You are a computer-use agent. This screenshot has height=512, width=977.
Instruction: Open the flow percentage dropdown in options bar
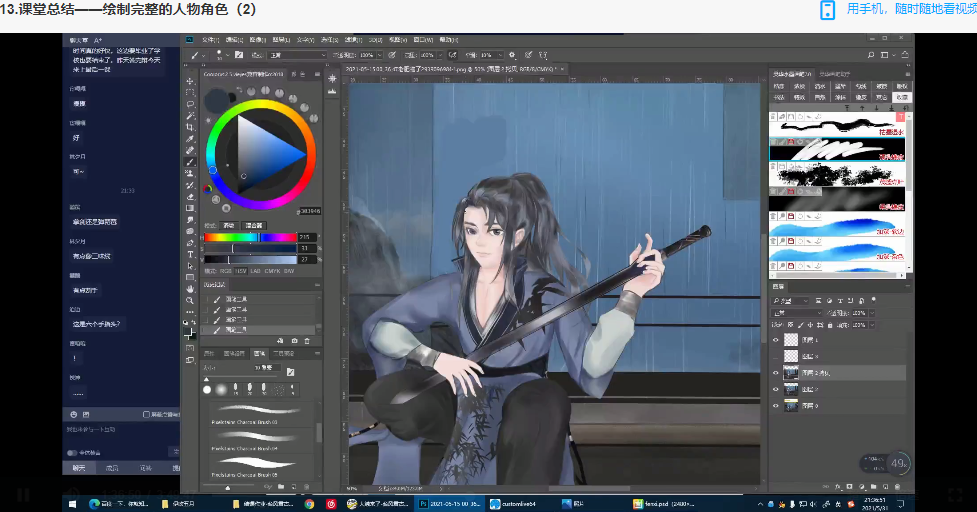441,55
